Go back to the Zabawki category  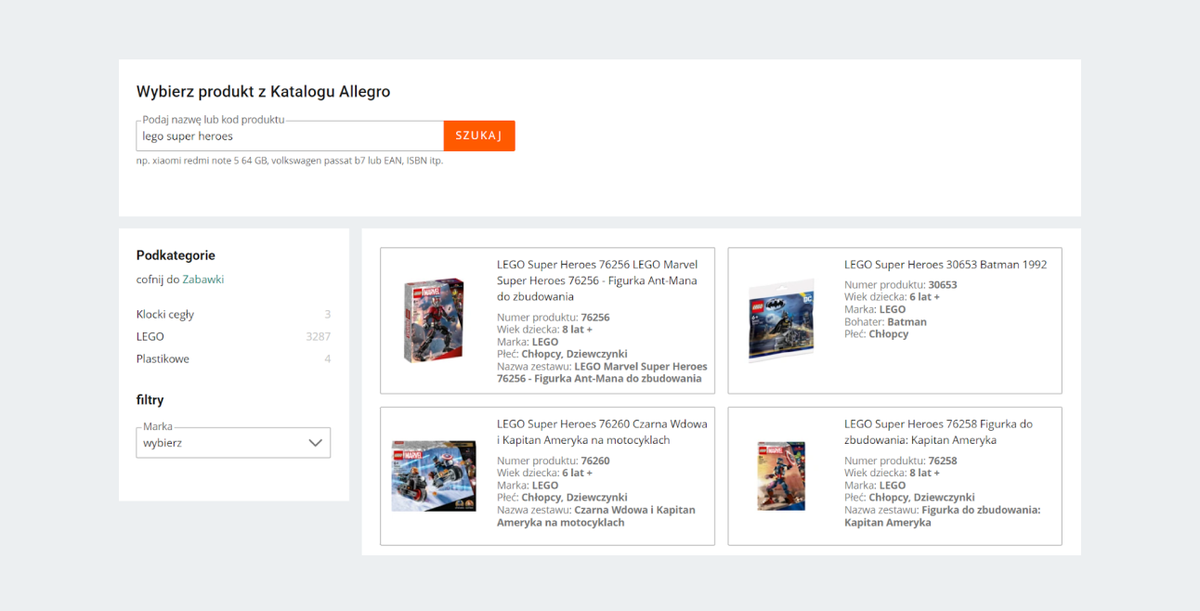pyautogui.click(x=203, y=279)
